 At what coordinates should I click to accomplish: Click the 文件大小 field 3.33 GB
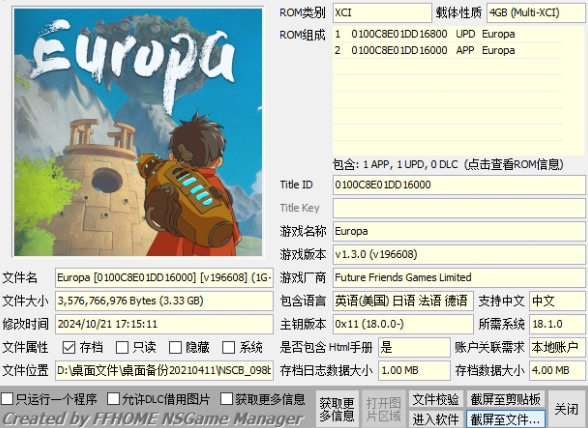coord(164,301)
